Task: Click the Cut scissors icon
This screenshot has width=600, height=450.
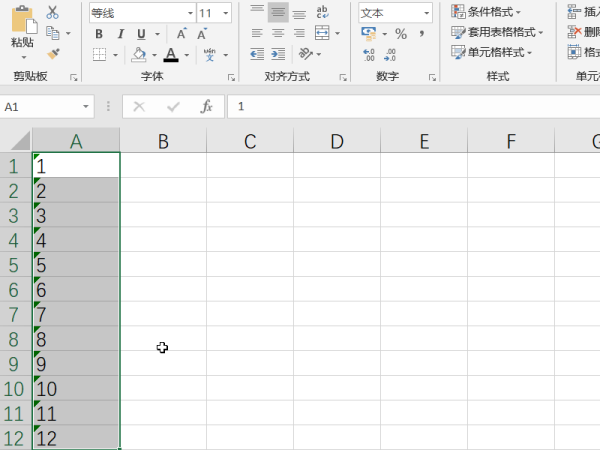Action: coord(53,13)
